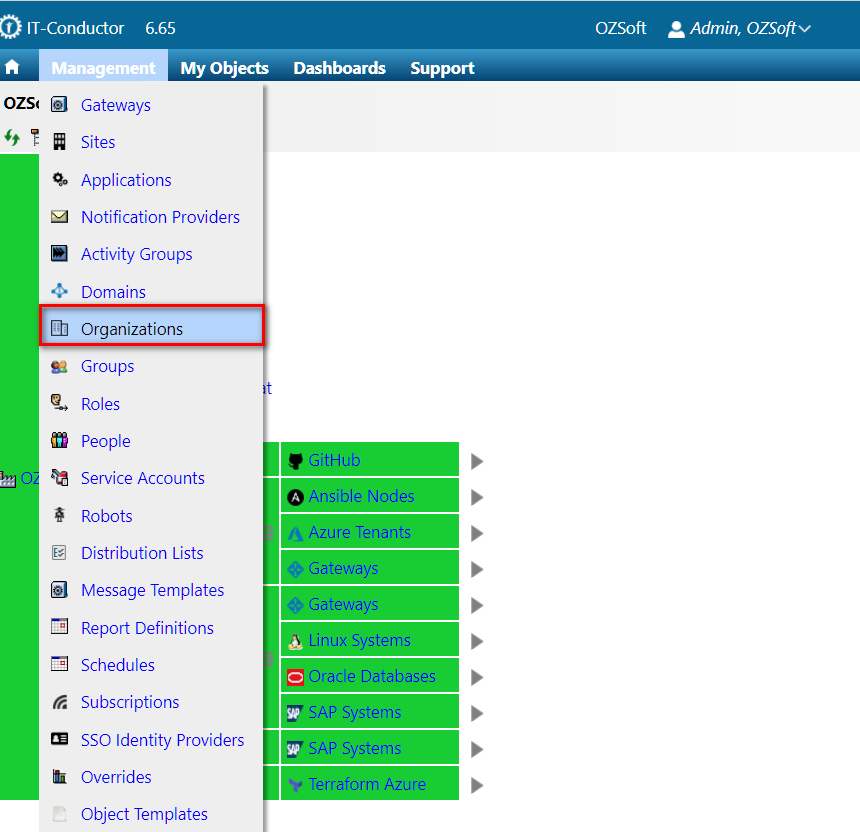This screenshot has width=860, height=832.
Task: Click the user avatar icon
Action: point(676,29)
